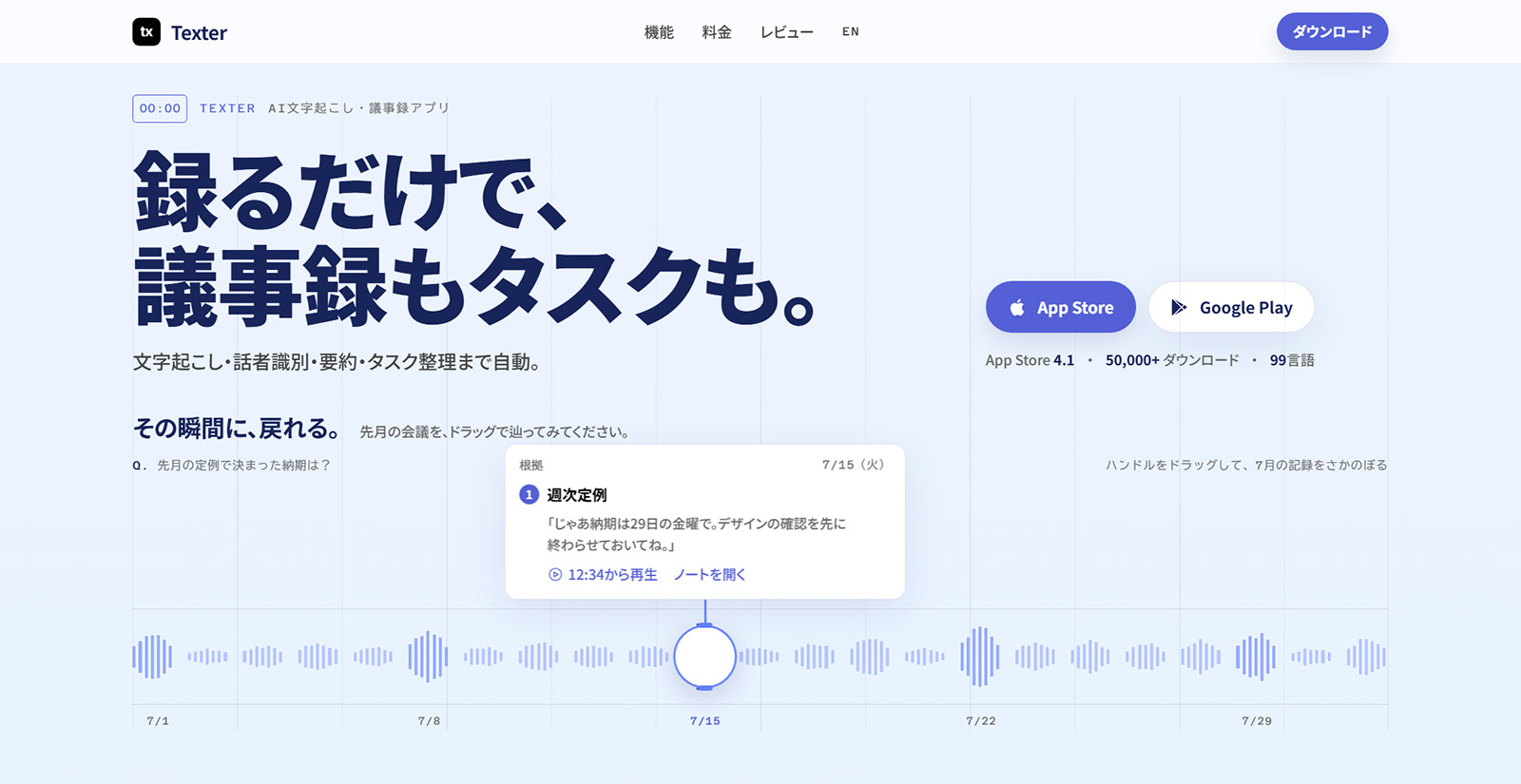Viewport: 1521px width, 784px height.
Task: Click the App Store 4.1 rating text
Action: coord(1030,360)
